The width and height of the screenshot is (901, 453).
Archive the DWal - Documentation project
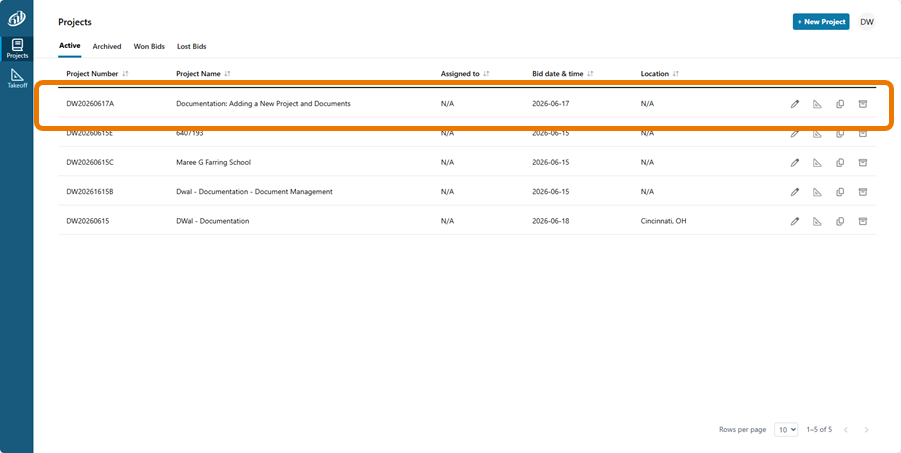coord(863,221)
